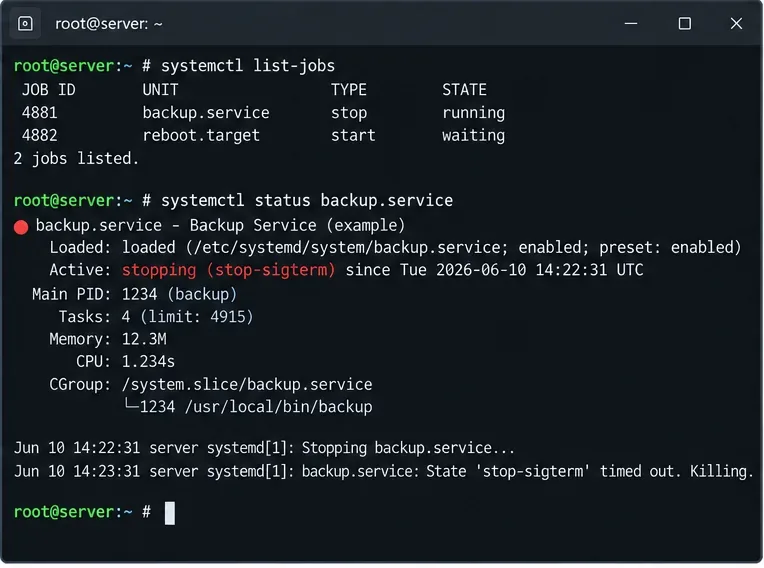Close the root@server terminal window
Image resolution: width=764 pixels, height=568 pixels.
pyautogui.click(x=736, y=23)
